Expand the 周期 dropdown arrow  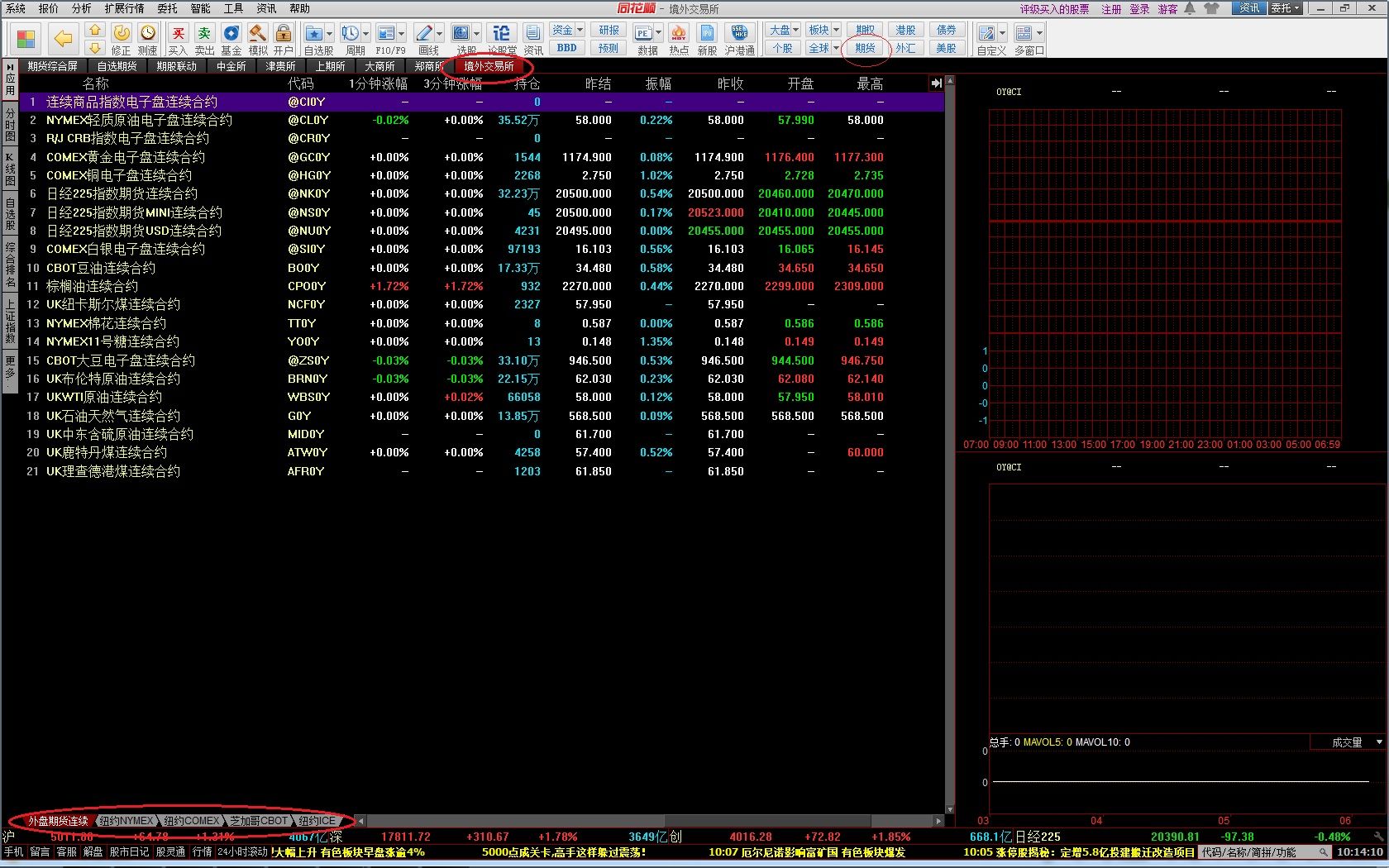click(365, 34)
